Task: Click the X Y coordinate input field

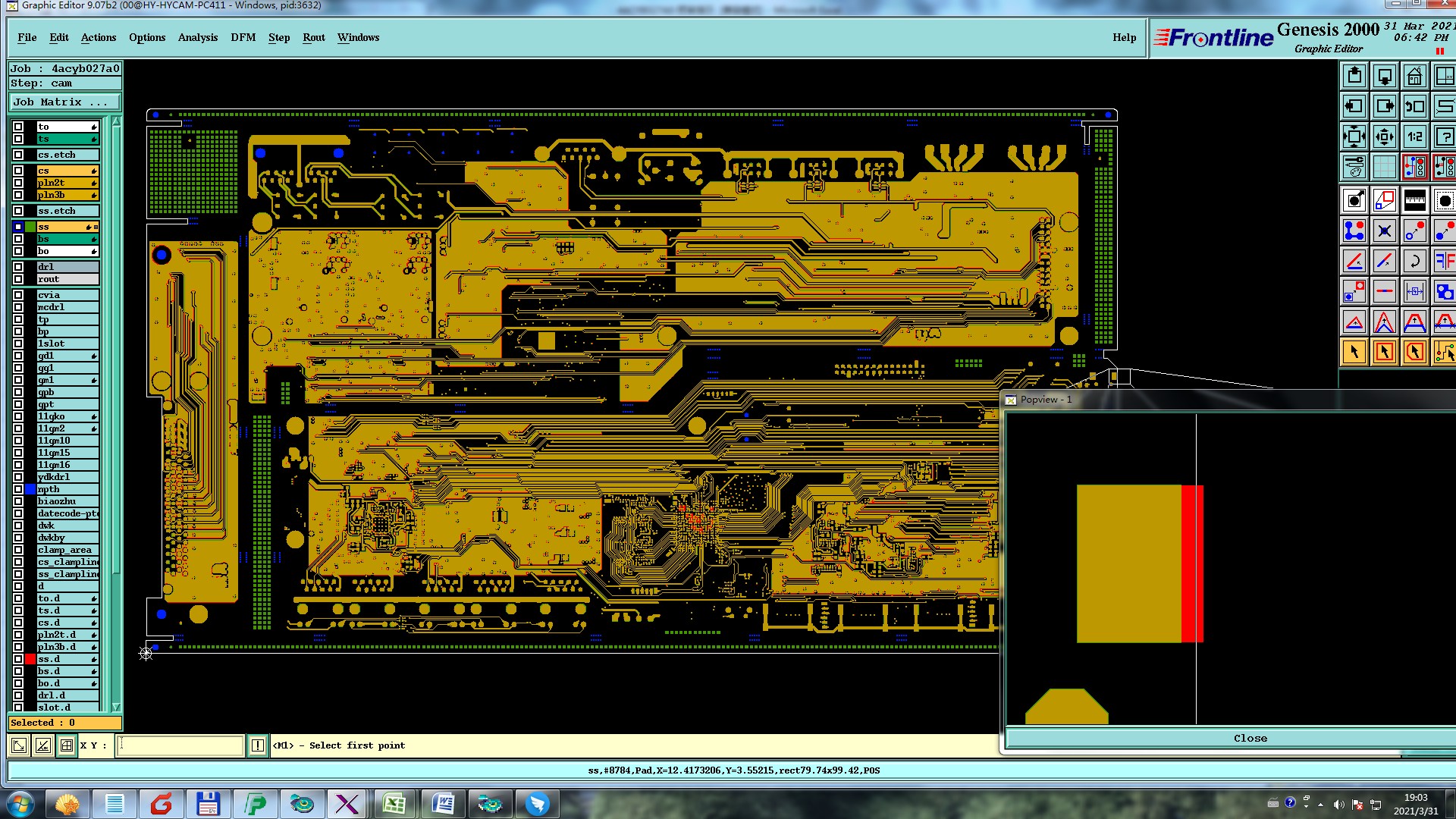Action: coord(180,745)
